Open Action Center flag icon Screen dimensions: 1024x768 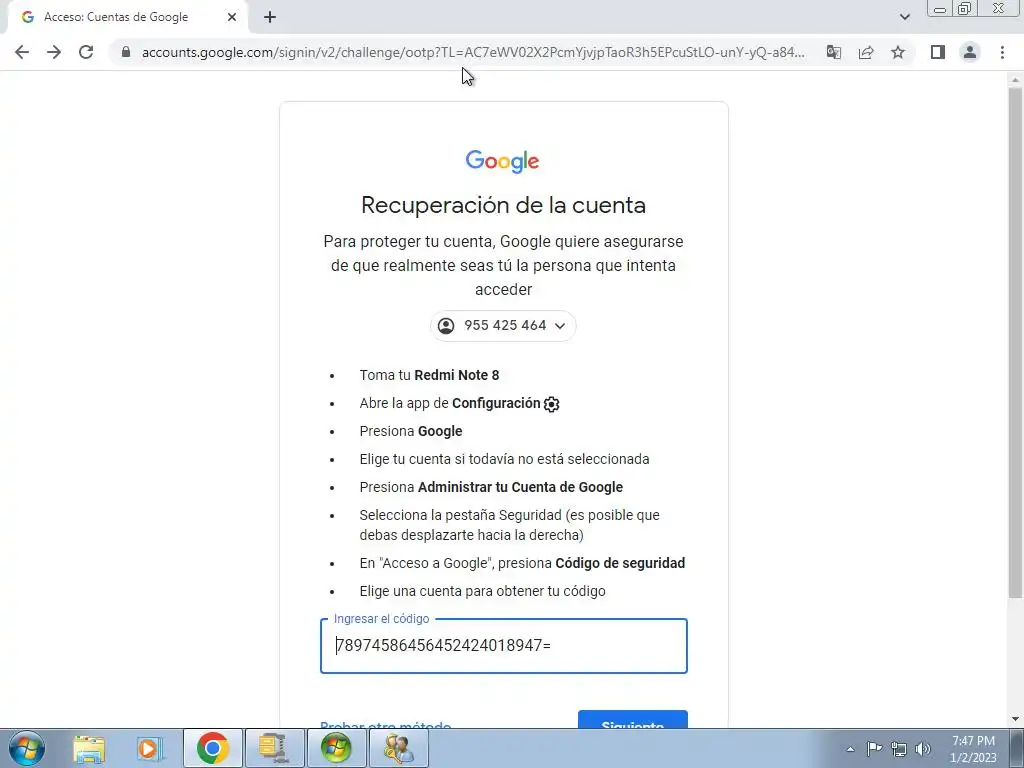pyautogui.click(x=874, y=748)
